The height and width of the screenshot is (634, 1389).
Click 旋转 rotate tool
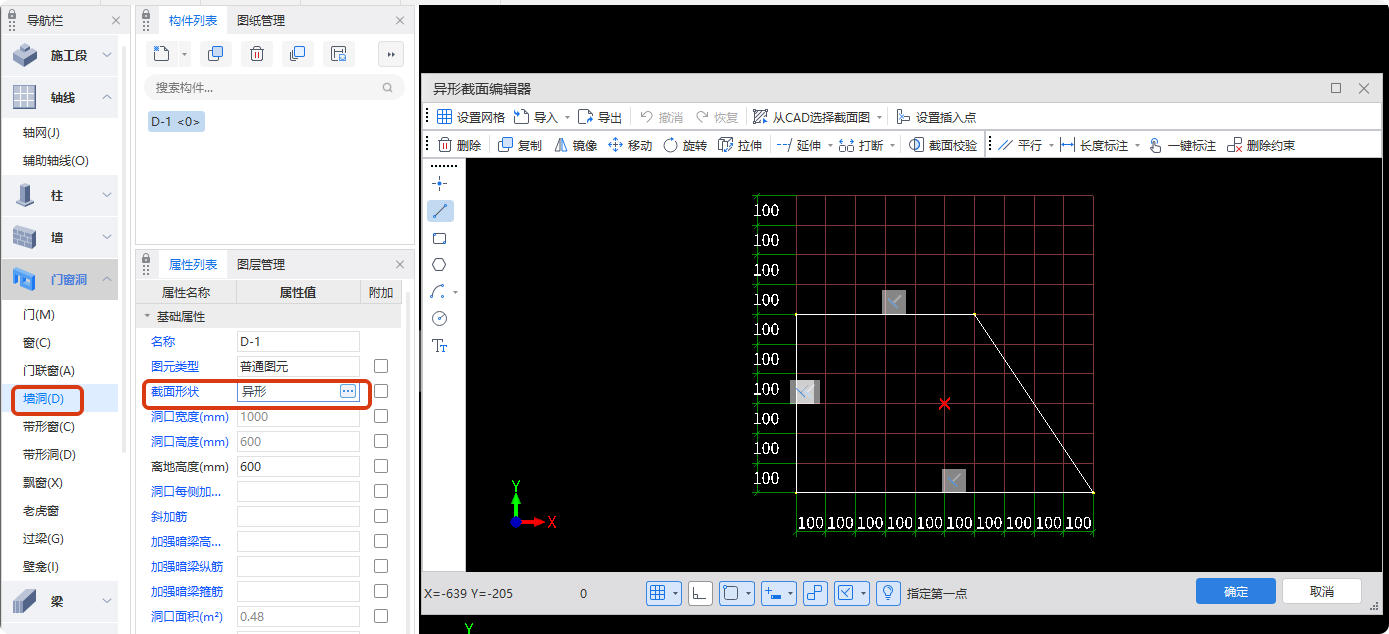[x=685, y=145]
